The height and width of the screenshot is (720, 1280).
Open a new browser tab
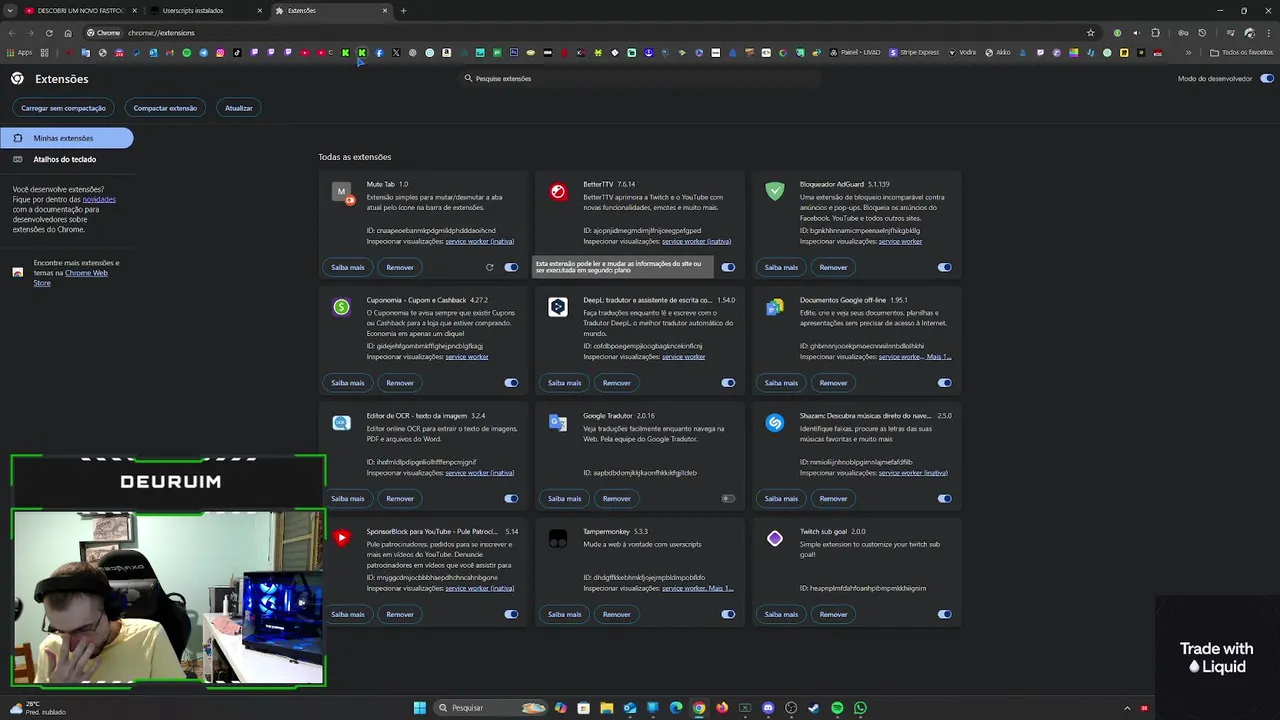[403, 11]
